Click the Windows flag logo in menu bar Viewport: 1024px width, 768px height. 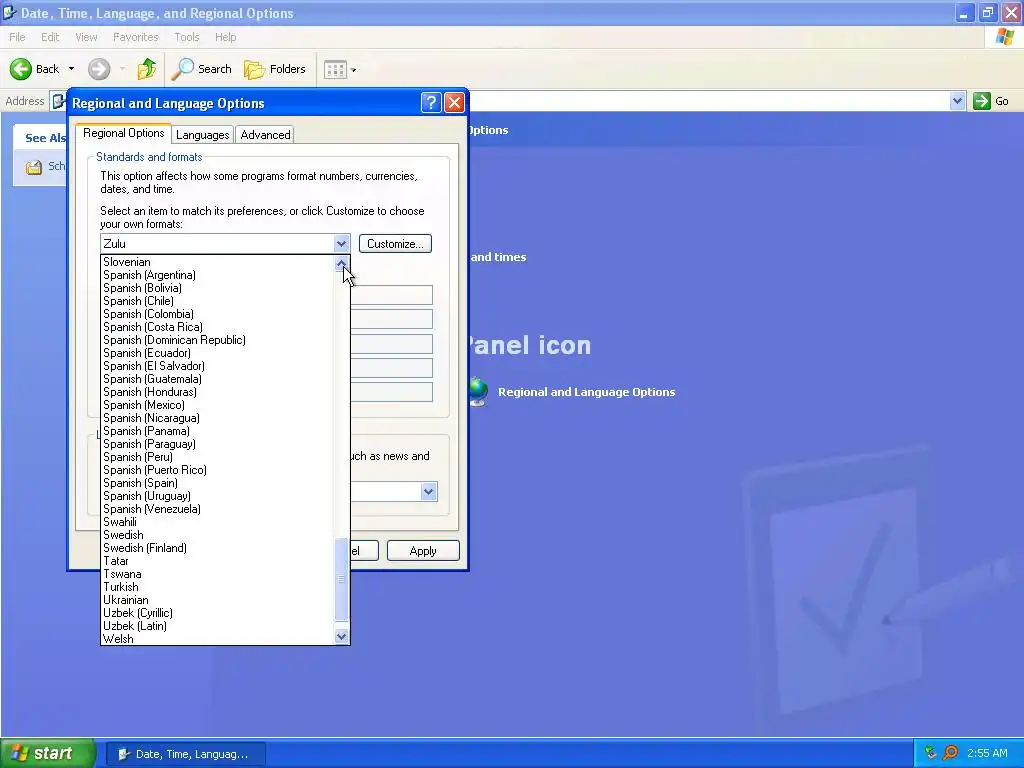(1004, 37)
